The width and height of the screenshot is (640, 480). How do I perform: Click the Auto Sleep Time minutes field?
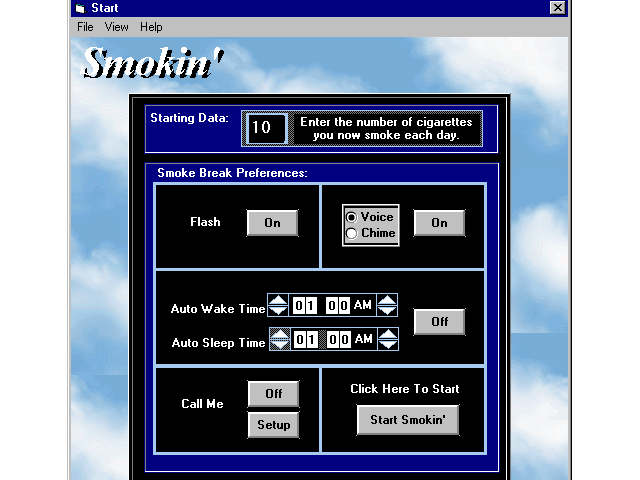pyautogui.click(x=339, y=339)
